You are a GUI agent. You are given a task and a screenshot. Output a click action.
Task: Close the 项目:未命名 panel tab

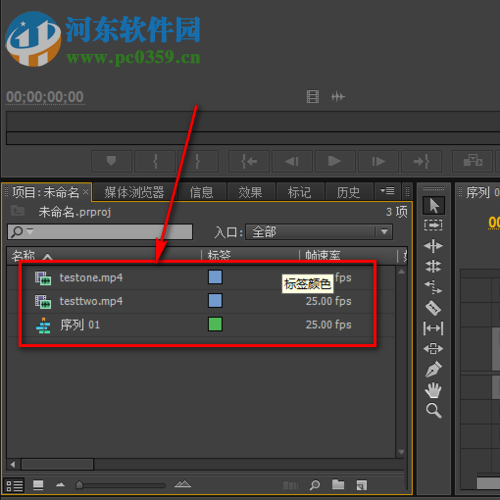pos(86,192)
